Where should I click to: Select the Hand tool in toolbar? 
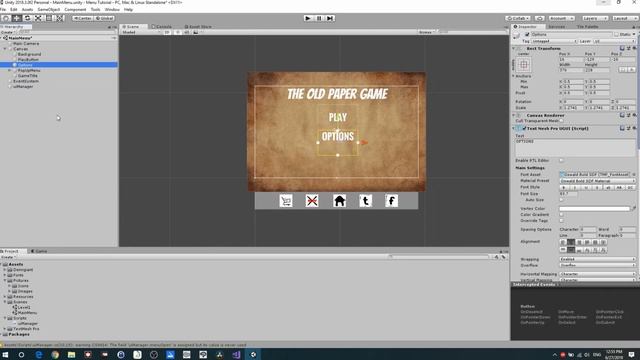point(6,18)
